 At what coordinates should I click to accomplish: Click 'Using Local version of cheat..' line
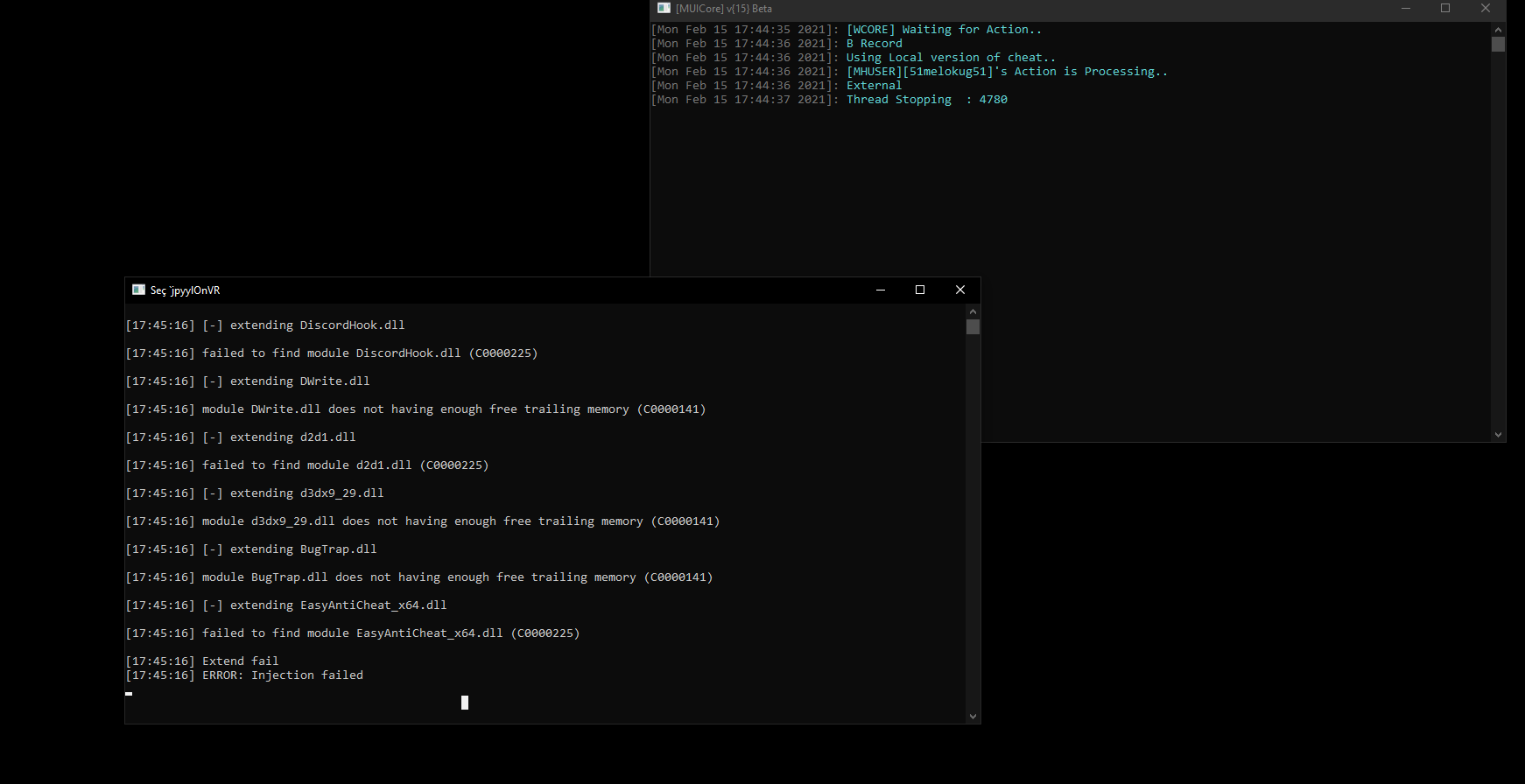click(x=853, y=58)
